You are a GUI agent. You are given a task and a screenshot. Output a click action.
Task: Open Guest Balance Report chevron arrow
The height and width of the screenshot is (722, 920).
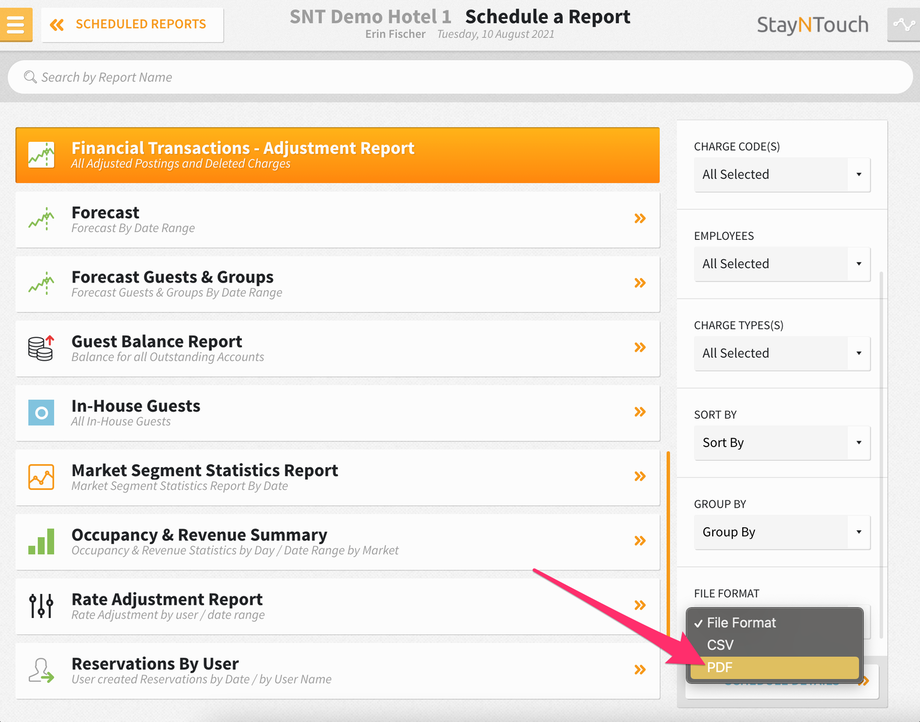pos(640,348)
